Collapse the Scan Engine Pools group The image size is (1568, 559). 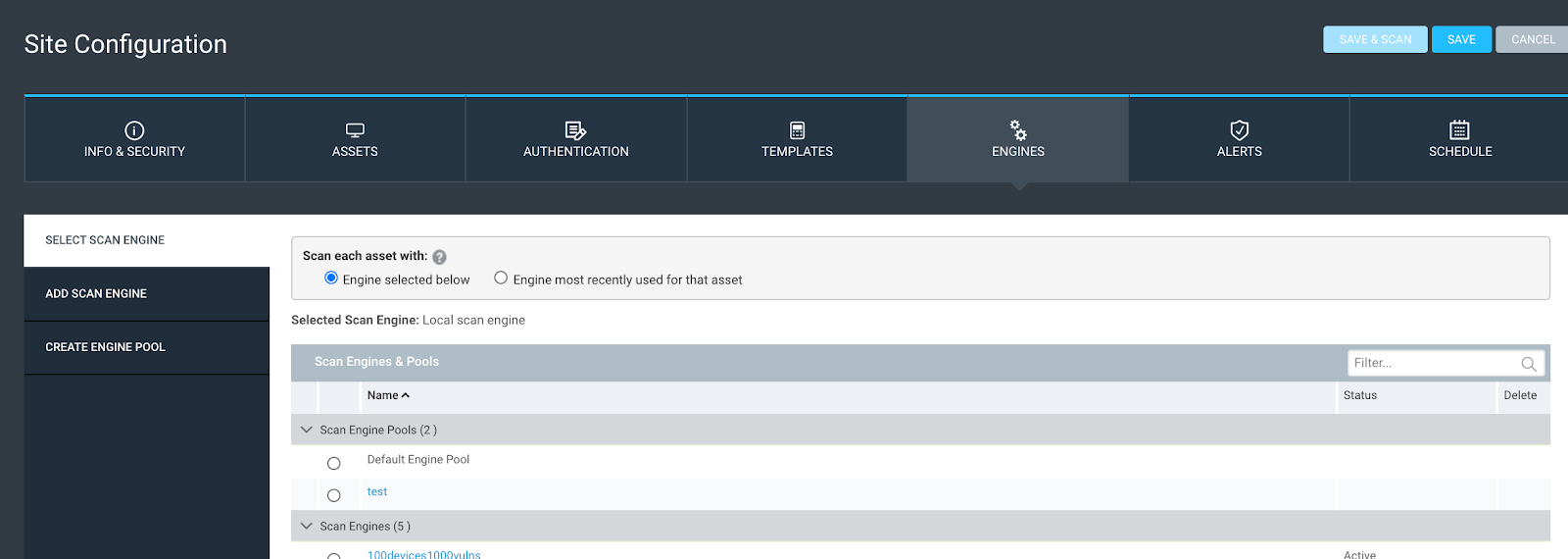307,430
